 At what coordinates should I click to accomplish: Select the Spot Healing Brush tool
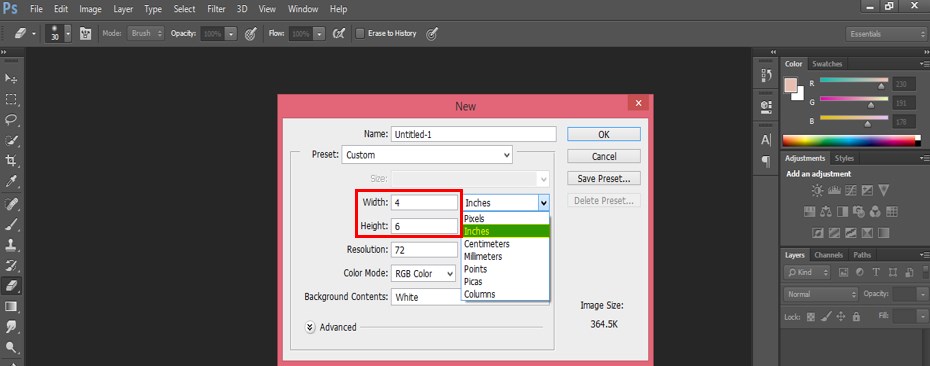(x=11, y=204)
